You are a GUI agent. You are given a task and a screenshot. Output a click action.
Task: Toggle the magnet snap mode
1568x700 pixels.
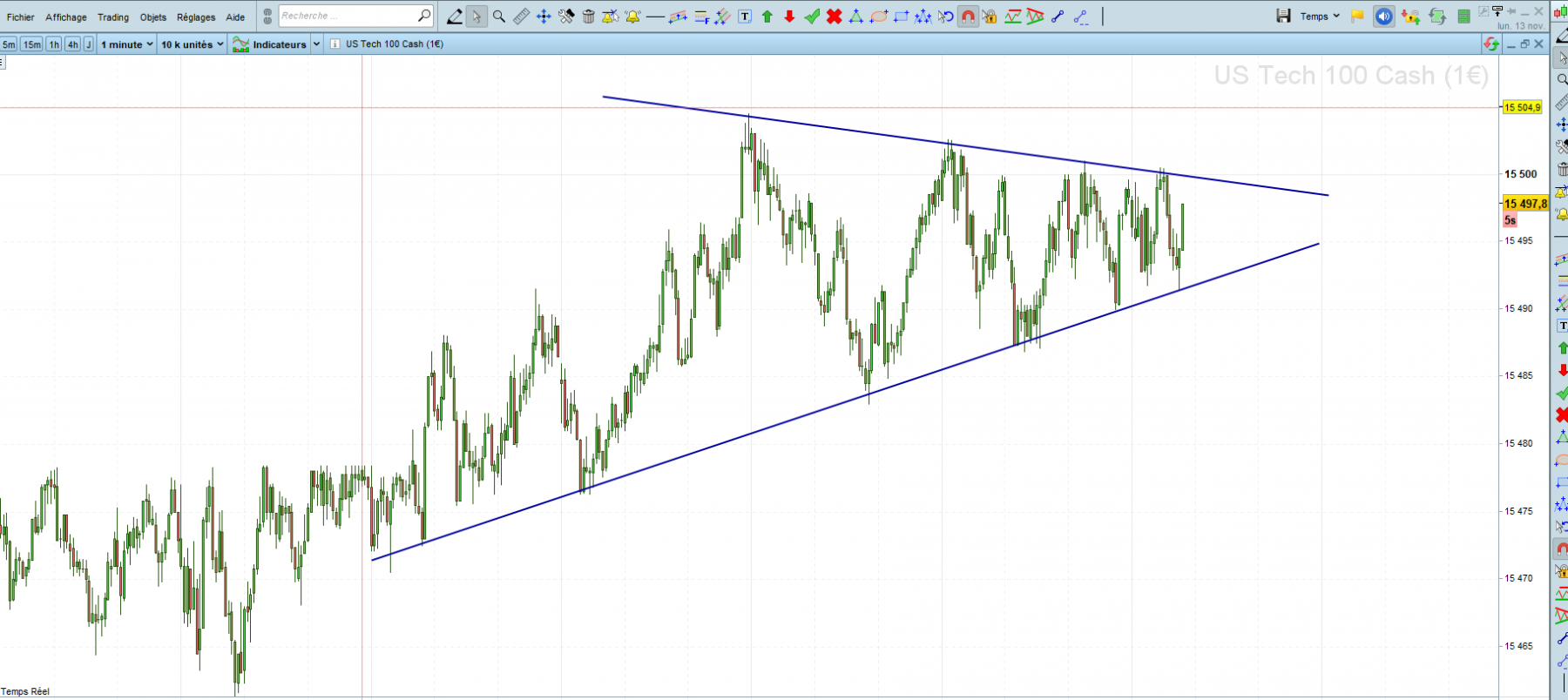968,16
